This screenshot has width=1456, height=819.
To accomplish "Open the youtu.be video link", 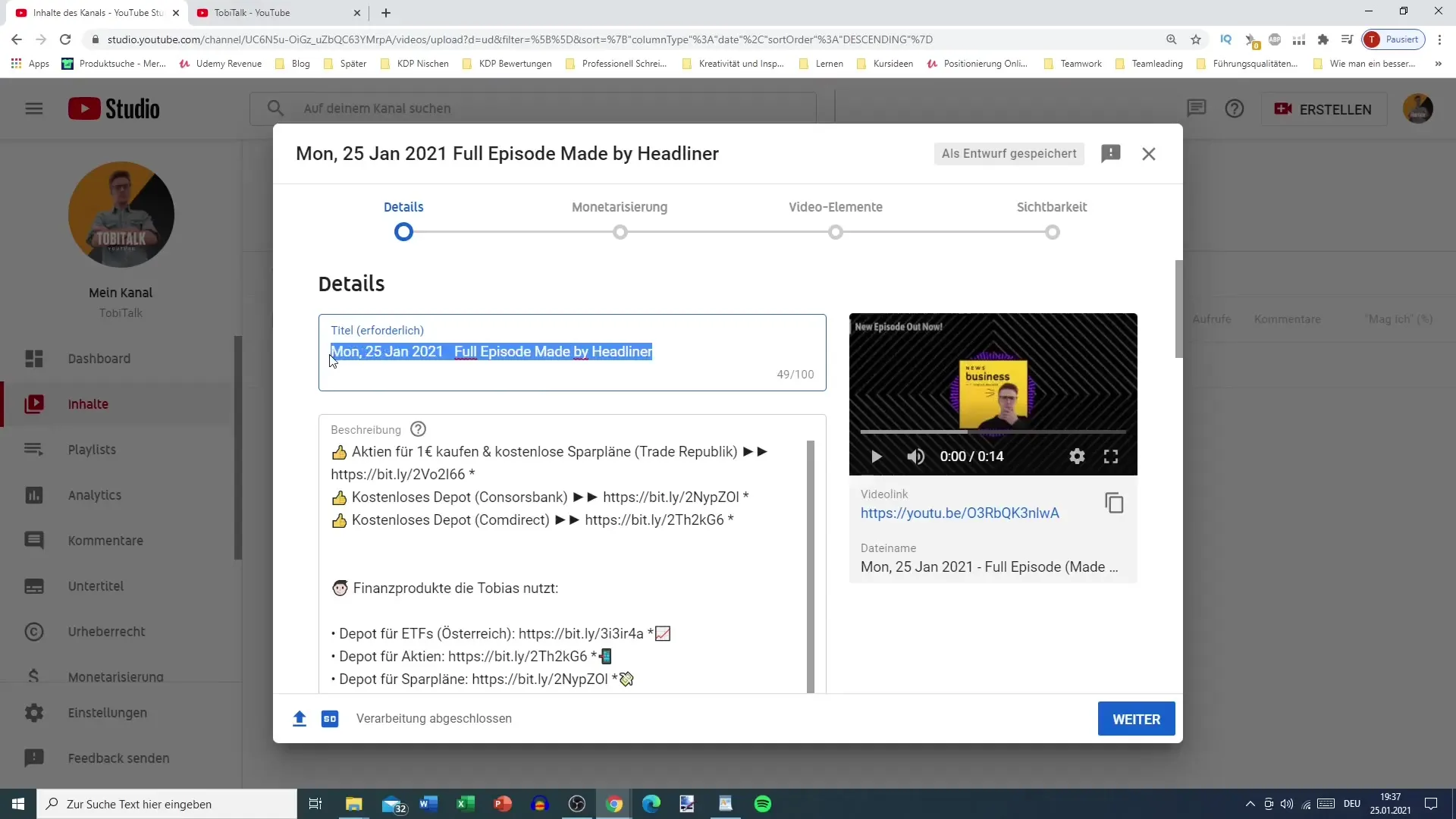I will [x=959, y=513].
